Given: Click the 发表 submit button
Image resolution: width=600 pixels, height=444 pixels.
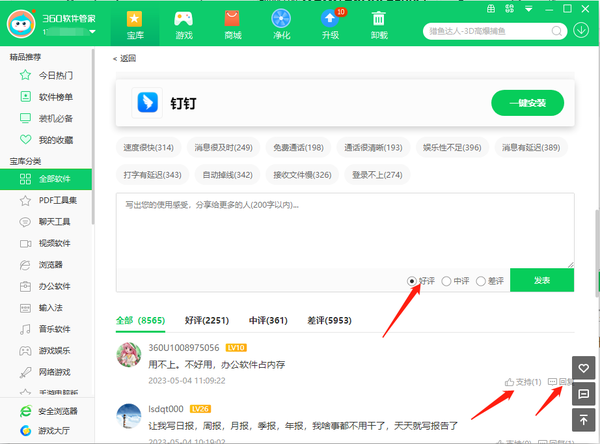Looking at the screenshot, I should [541, 281].
